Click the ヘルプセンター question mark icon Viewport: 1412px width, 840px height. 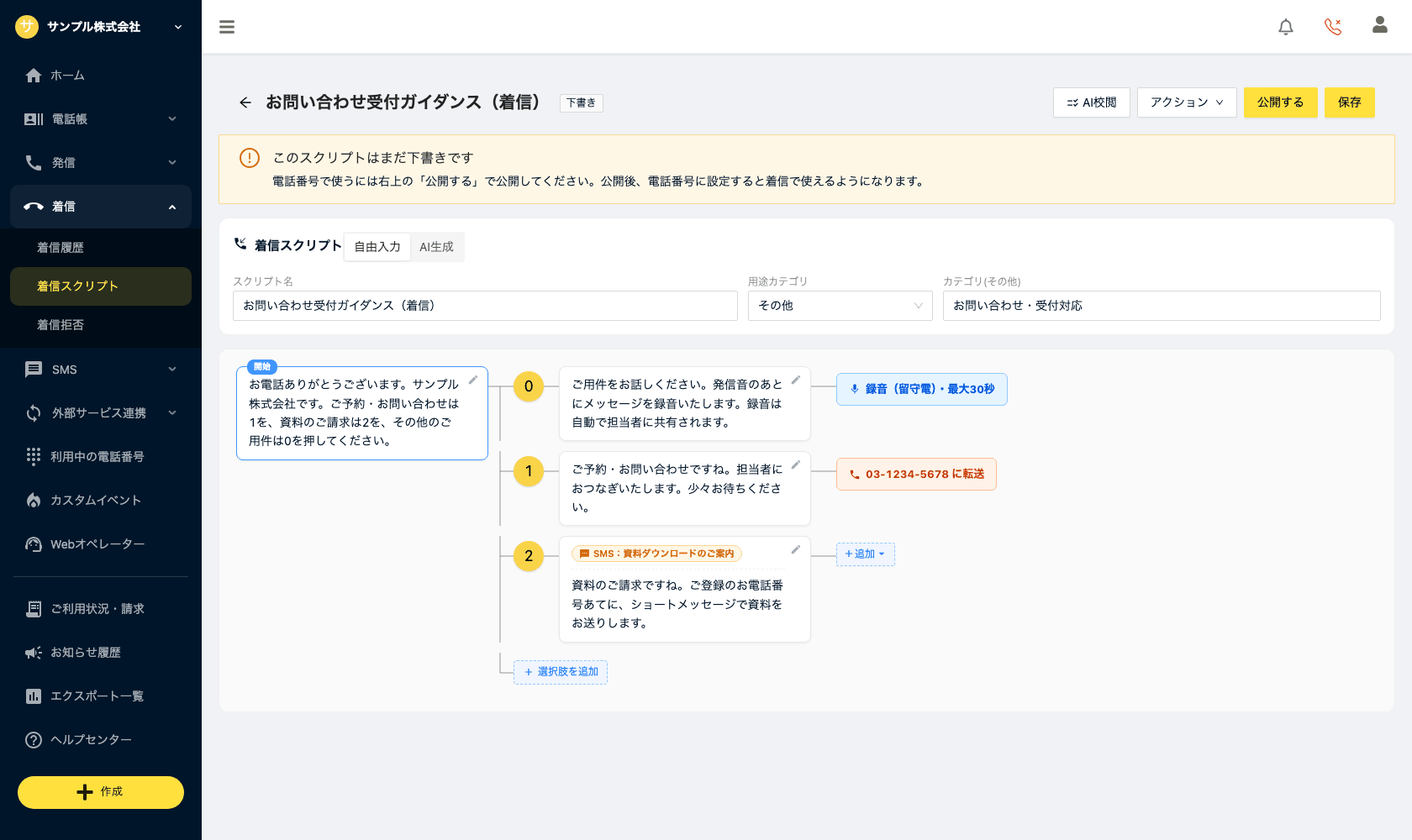click(34, 740)
